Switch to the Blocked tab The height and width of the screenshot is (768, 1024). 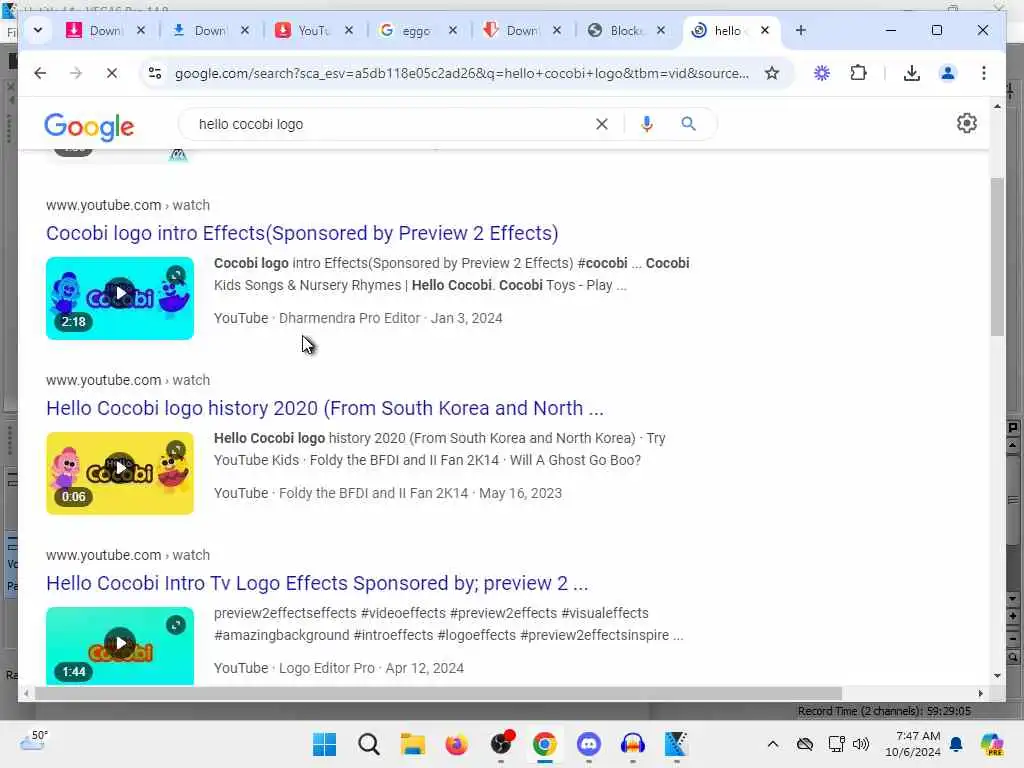(626, 30)
